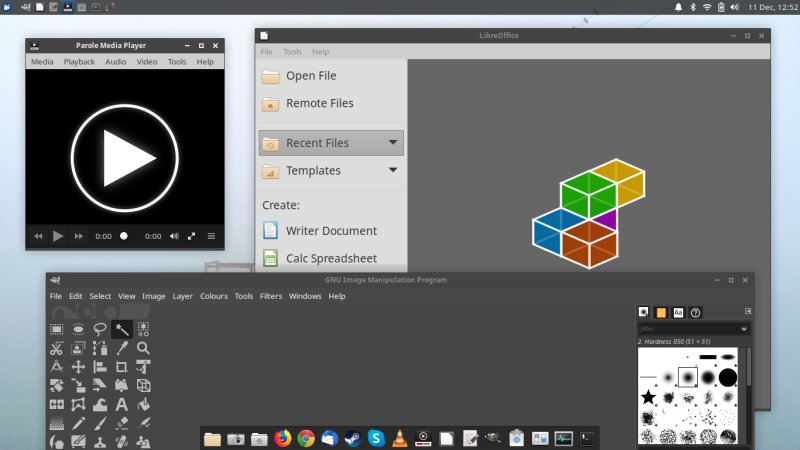Screen dimensions: 800x450
Task: Select the Color Picker eyedropper tool
Action: coord(121,349)
